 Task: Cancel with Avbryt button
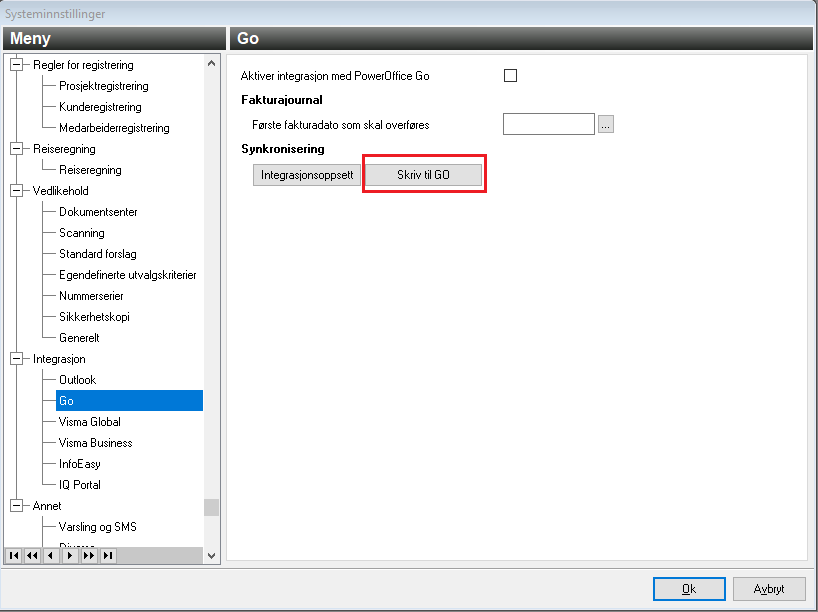[x=769, y=589]
